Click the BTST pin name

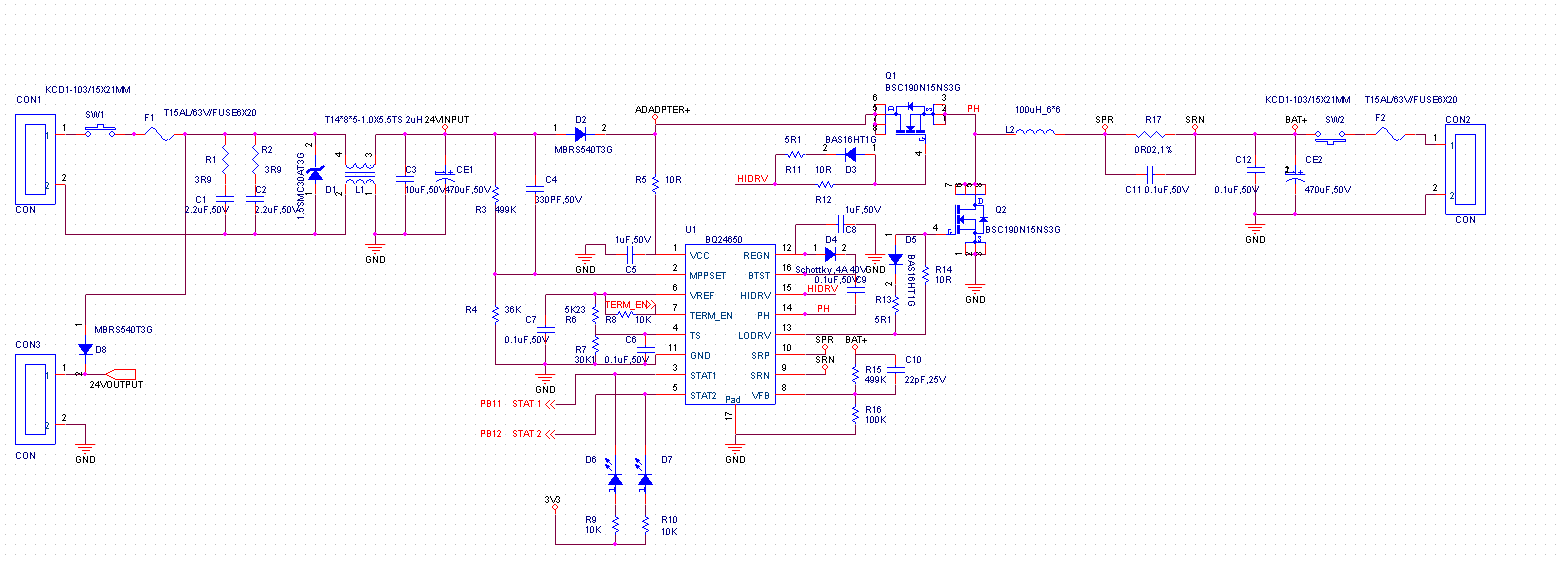759,275
